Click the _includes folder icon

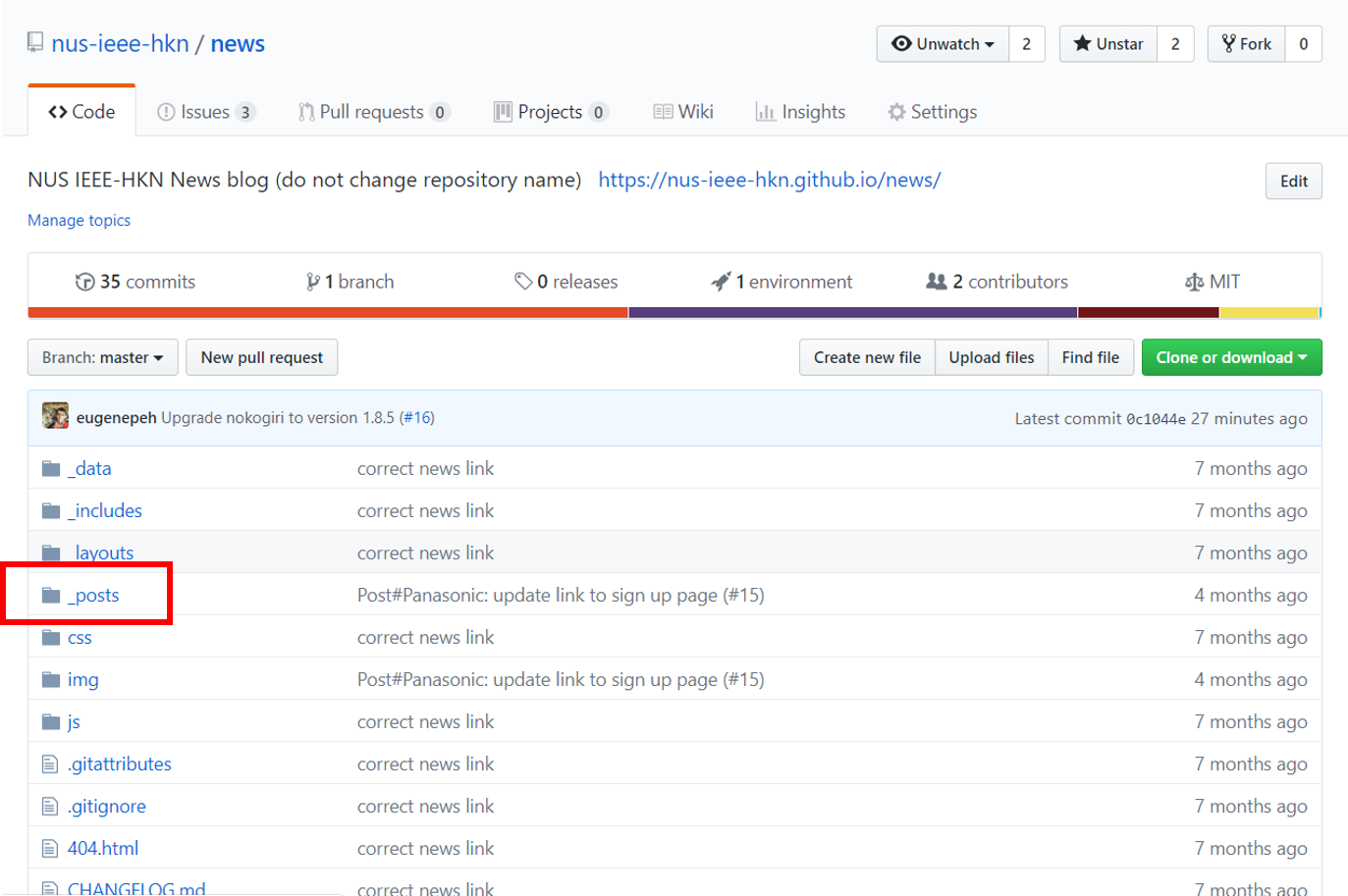tap(51, 510)
